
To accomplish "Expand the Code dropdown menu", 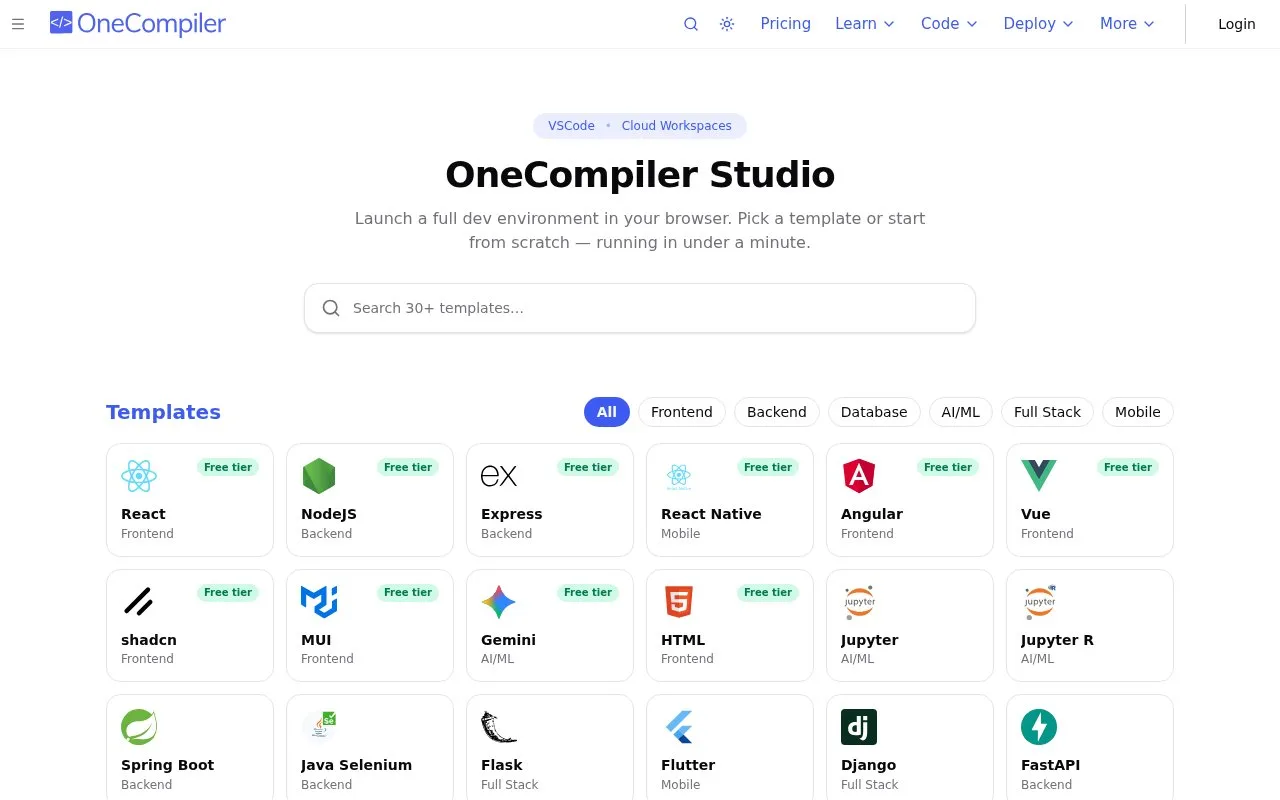I will 949,24.
